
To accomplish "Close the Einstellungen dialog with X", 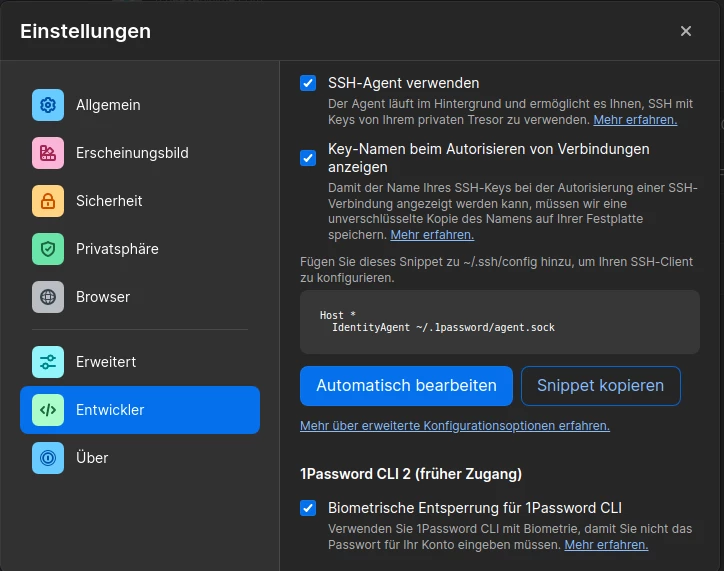I will [x=686, y=31].
